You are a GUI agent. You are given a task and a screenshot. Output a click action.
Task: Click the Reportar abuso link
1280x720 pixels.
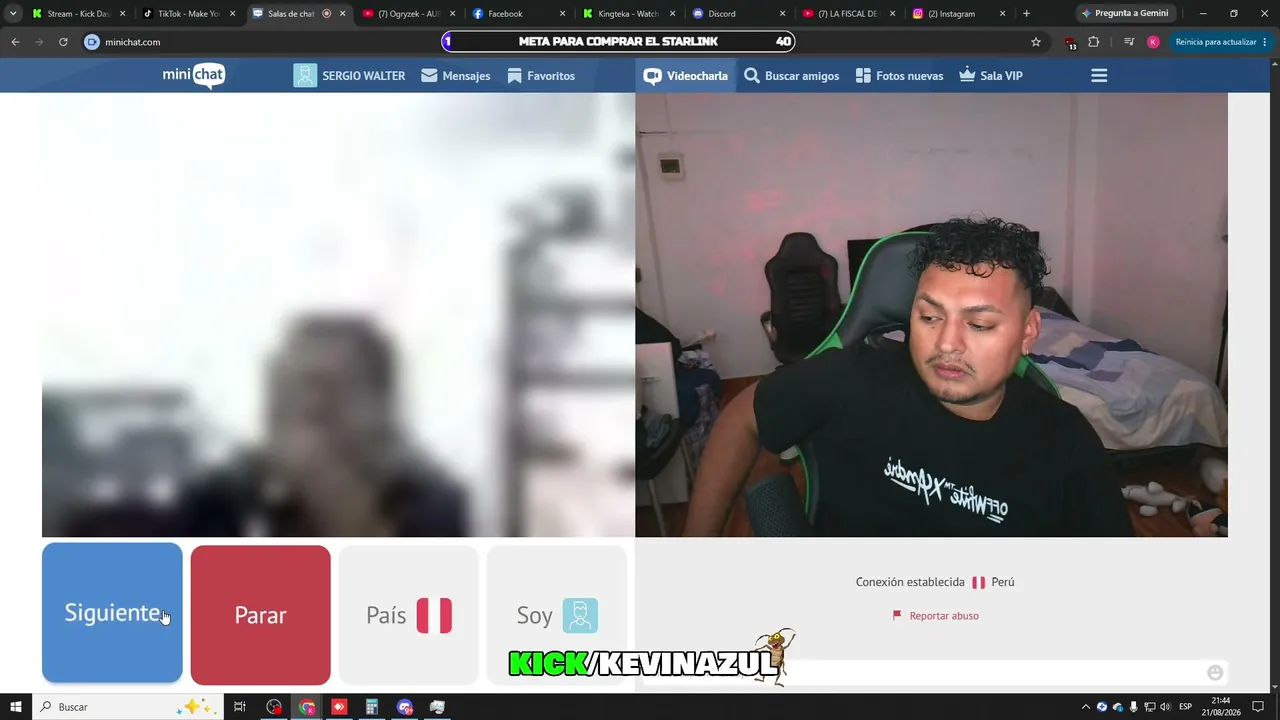click(935, 616)
